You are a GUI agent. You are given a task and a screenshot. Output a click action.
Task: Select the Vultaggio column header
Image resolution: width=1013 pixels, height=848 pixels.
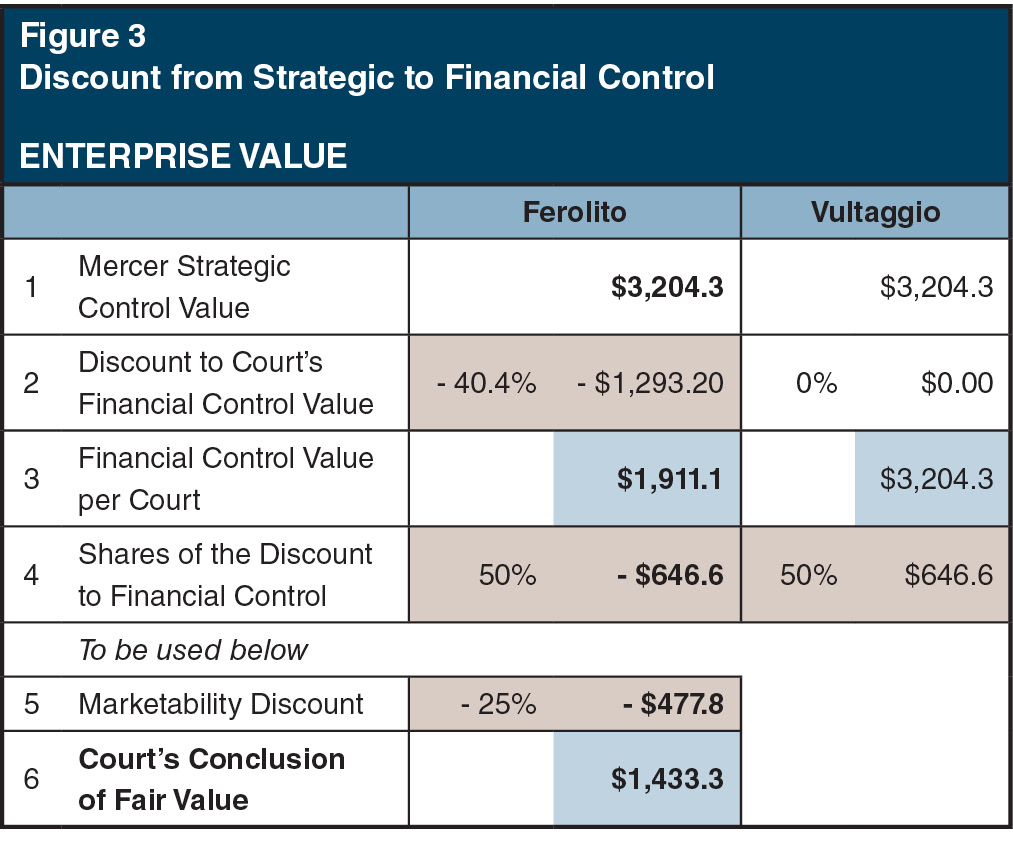[876, 212]
